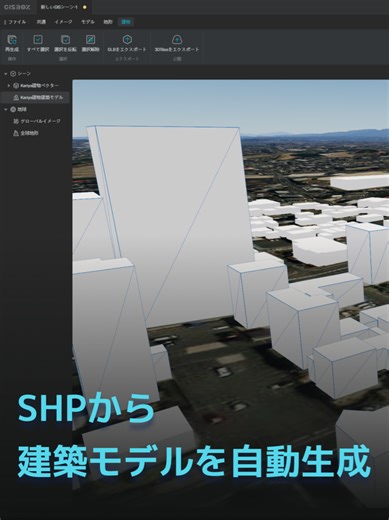Click the GISBOX logo in the title bar
This screenshot has width=389, height=520.
tap(17, 7)
